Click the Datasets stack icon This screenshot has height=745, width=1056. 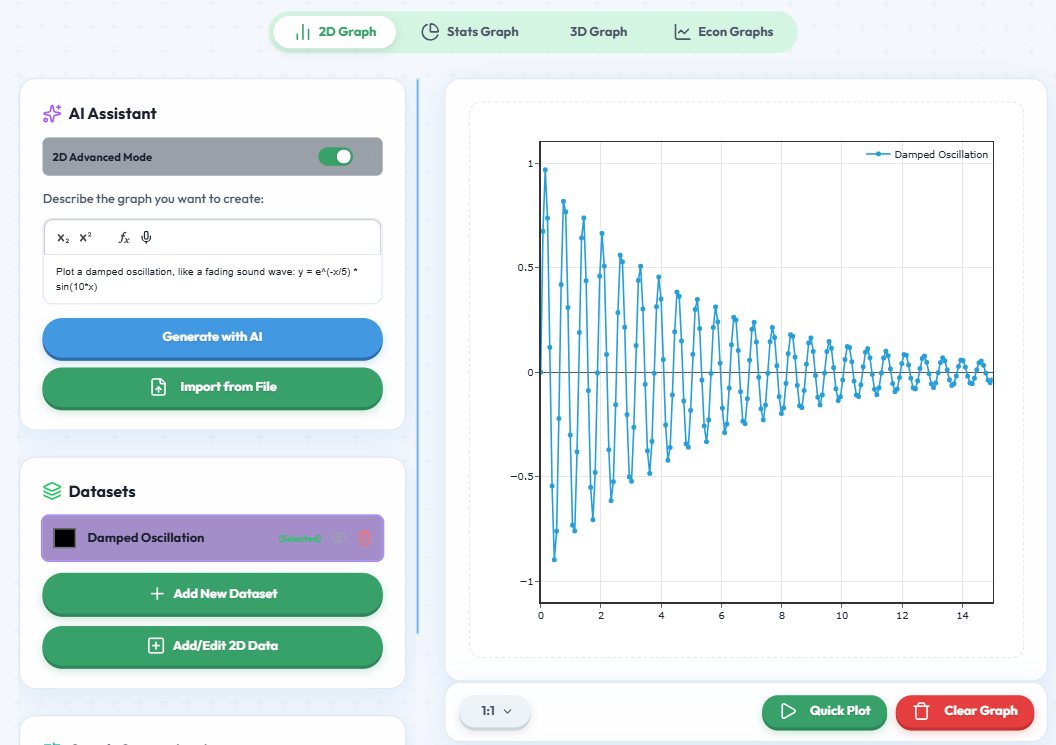click(x=51, y=490)
